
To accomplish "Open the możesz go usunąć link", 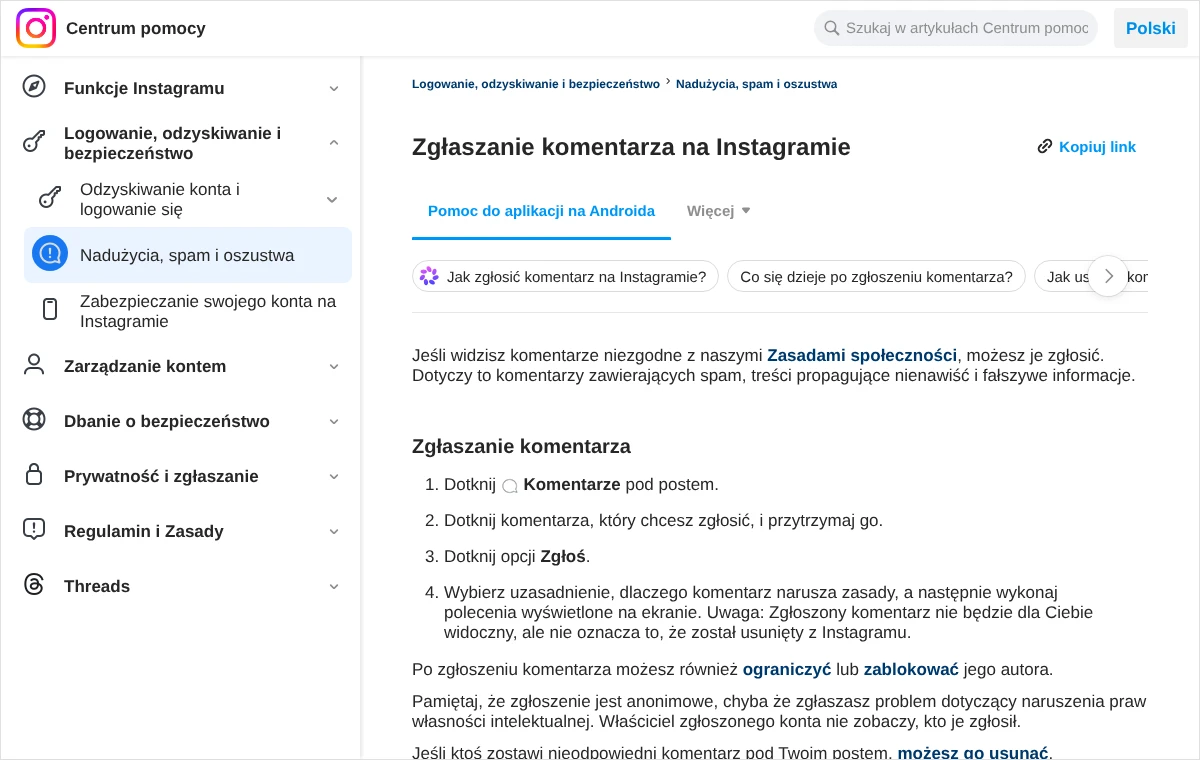I will (x=973, y=752).
